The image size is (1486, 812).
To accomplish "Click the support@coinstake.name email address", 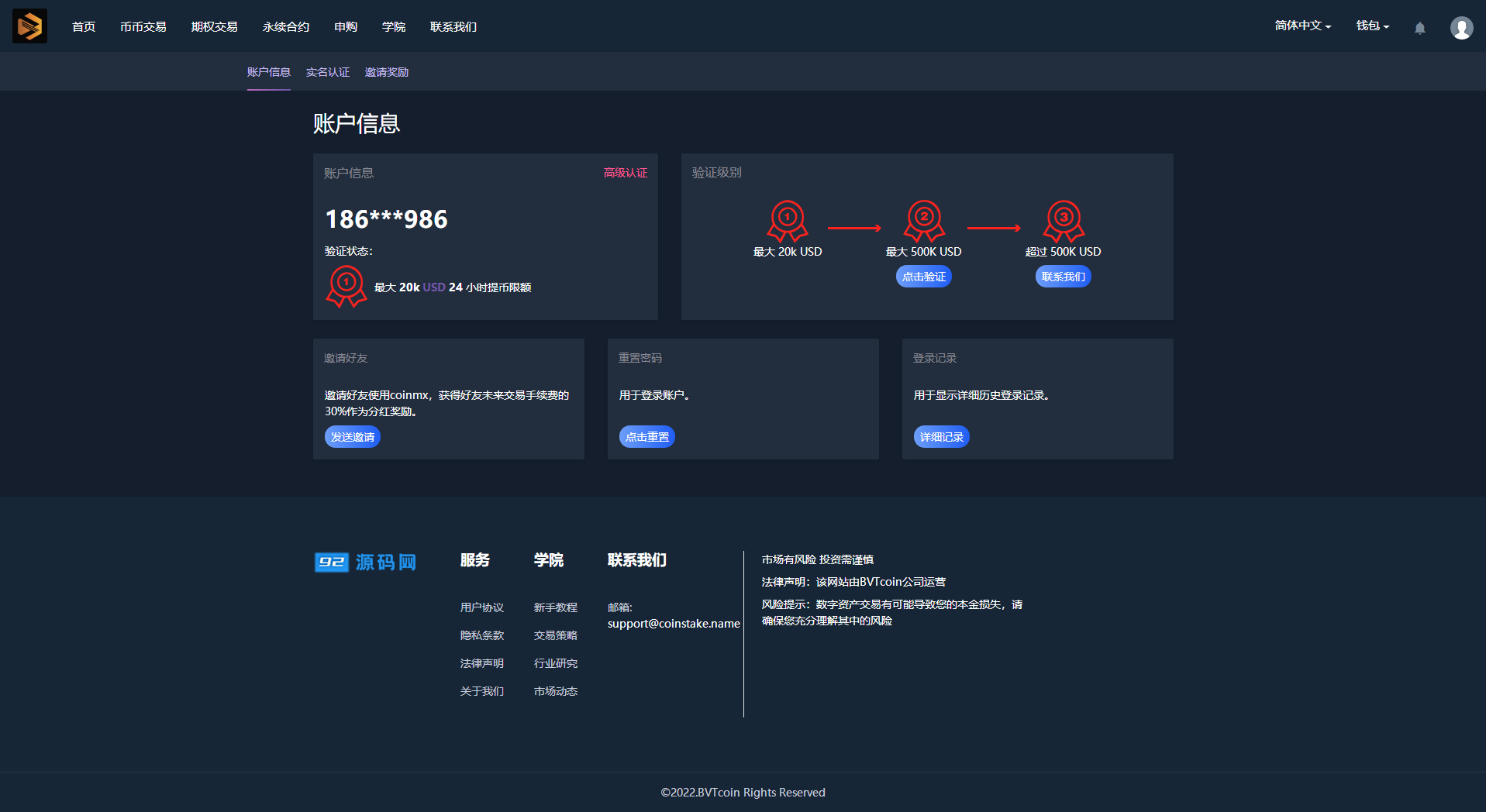I will pos(674,624).
